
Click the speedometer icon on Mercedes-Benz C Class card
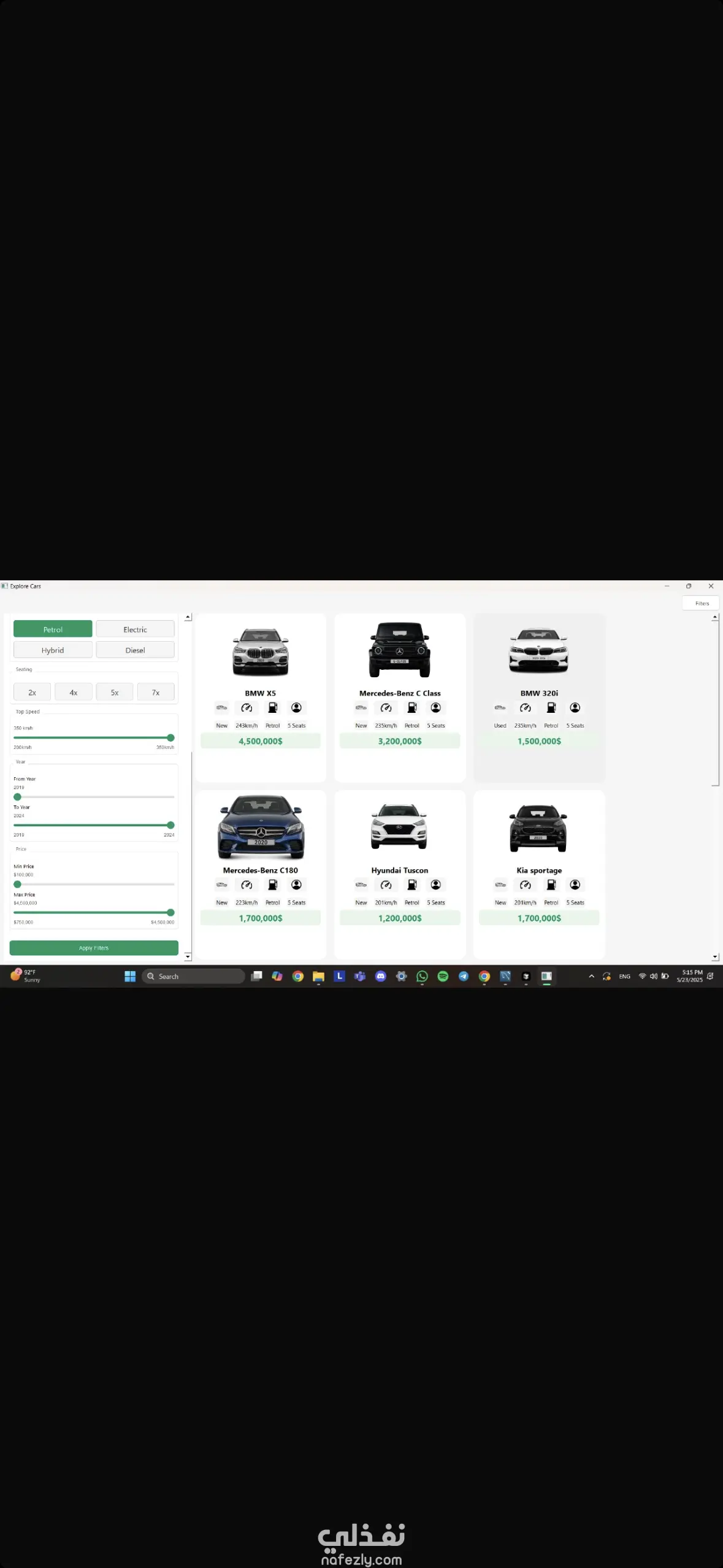tap(386, 708)
